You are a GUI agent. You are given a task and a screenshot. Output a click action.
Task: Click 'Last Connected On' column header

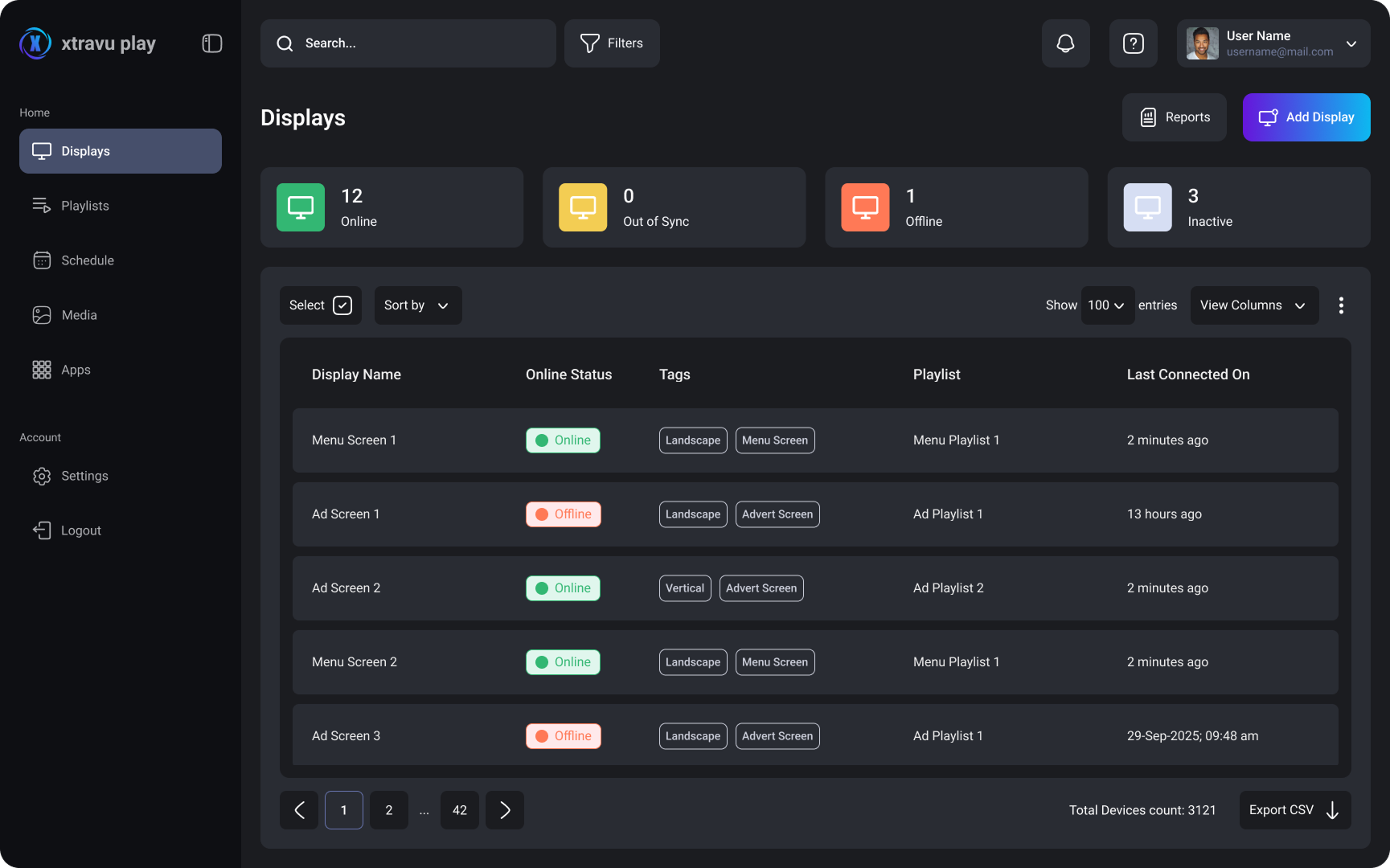(x=1188, y=375)
